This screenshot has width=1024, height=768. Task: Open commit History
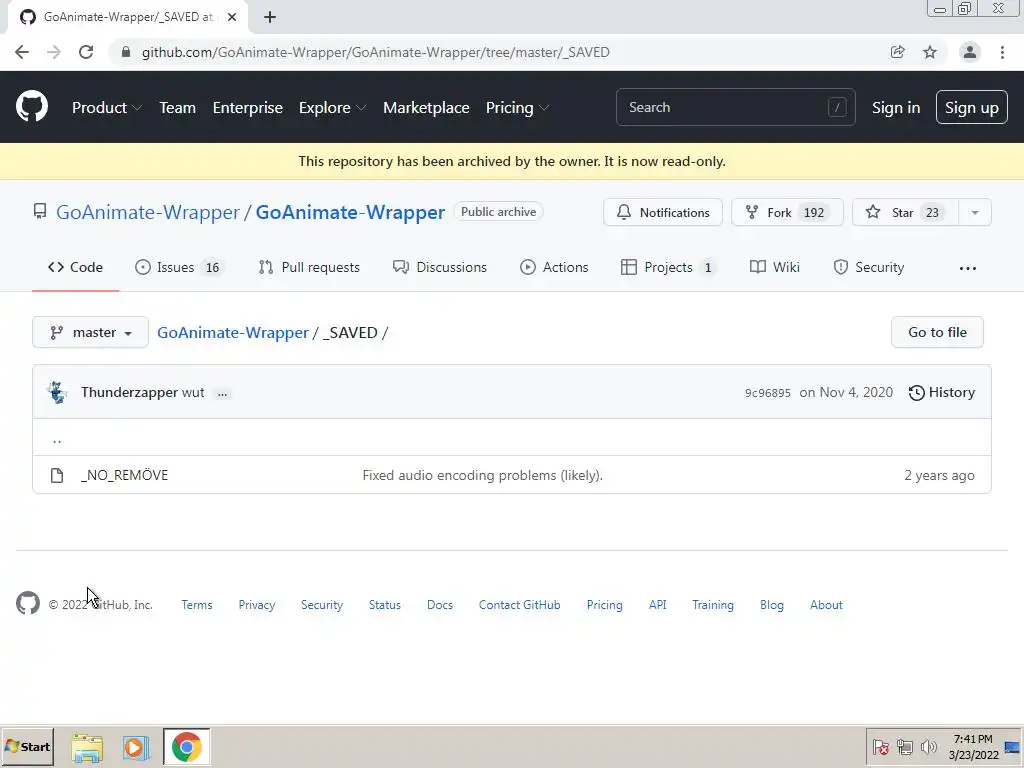[942, 392]
